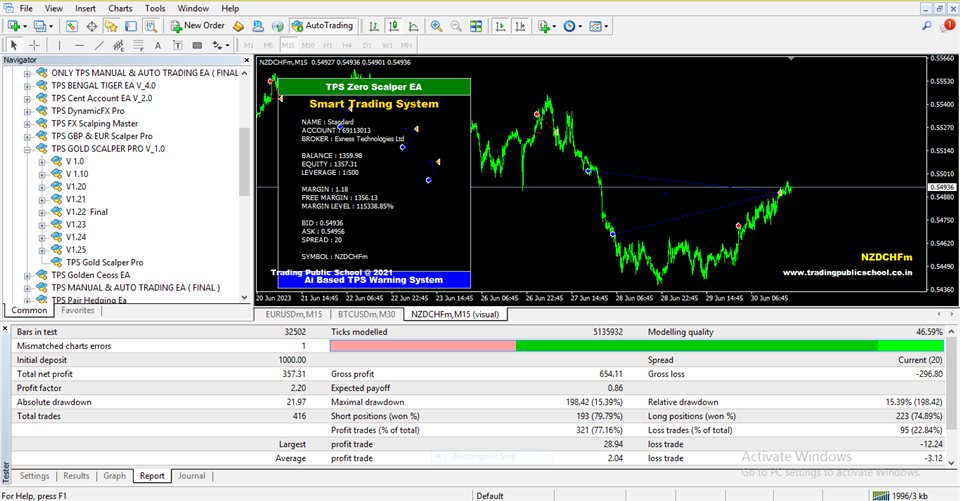Screen dimensions: 960x501
Task: Open the Tester Settings tab
Action: (34, 476)
